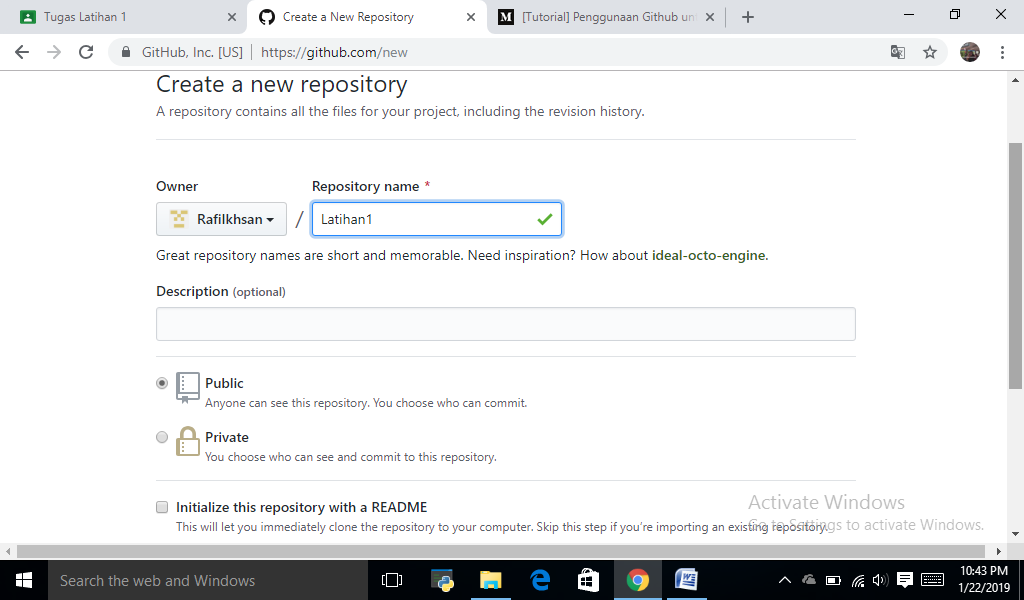This screenshot has width=1024, height=600.
Task: Click the Private repository lock icon
Action: tap(187, 441)
